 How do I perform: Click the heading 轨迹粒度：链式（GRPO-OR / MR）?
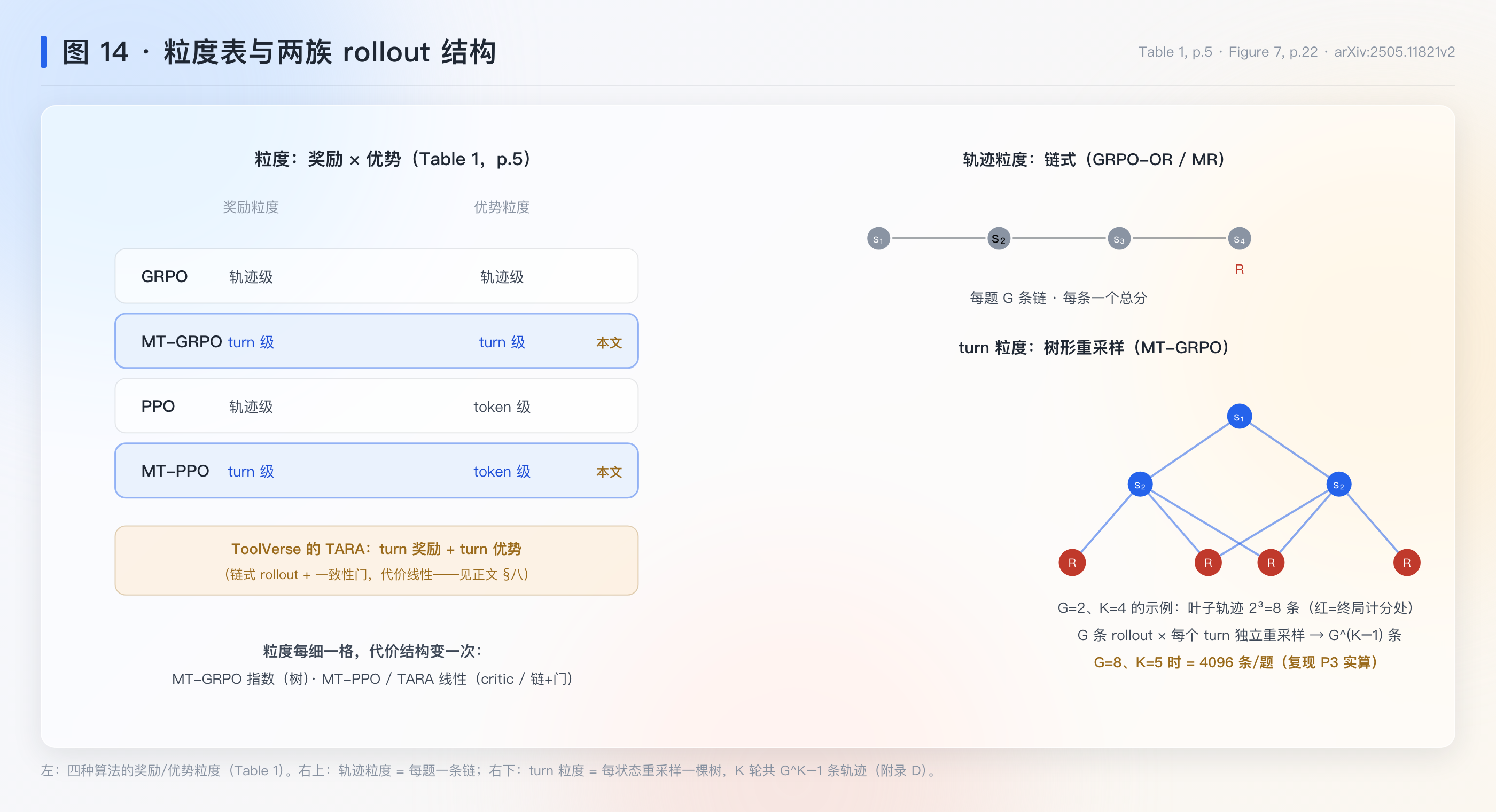tap(1094, 159)
